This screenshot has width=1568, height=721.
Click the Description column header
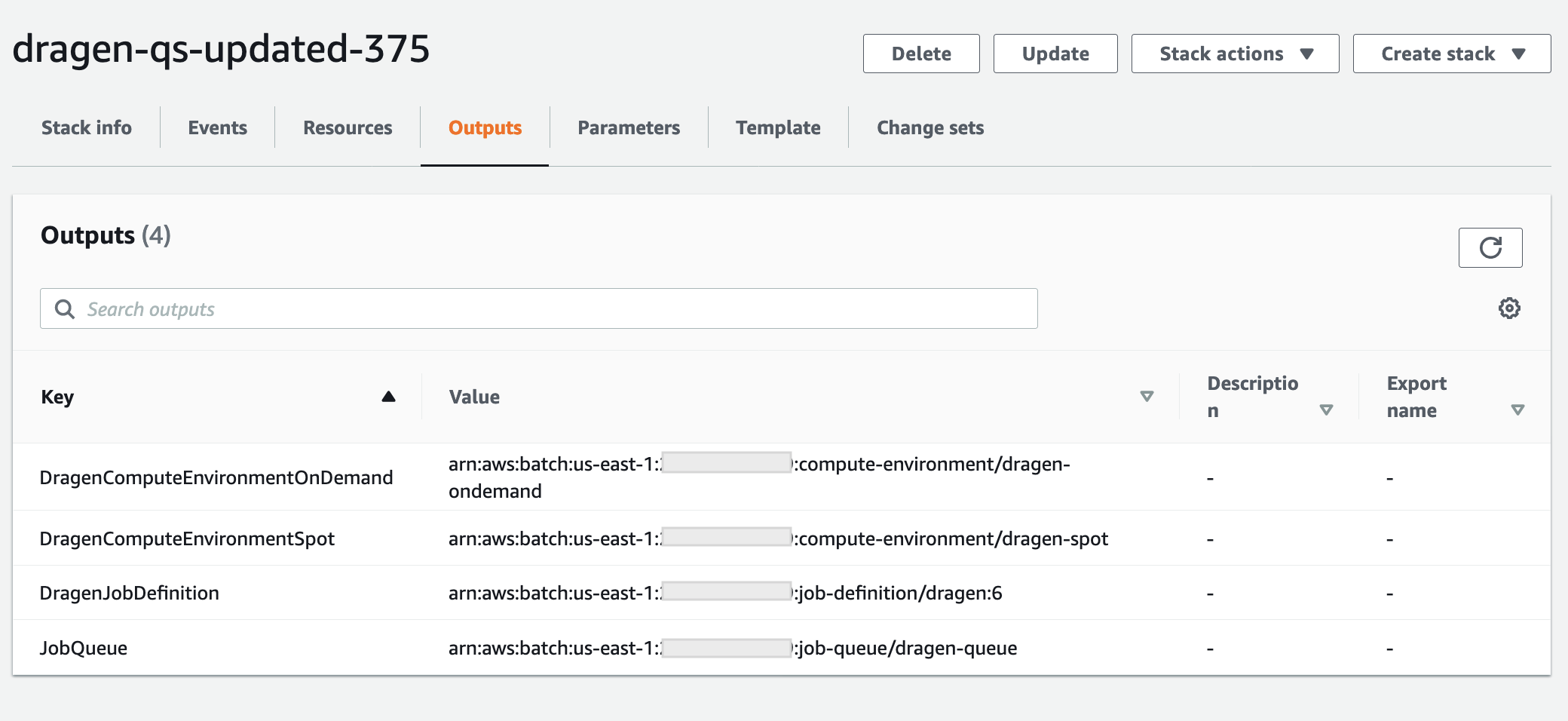[1253, 397]
